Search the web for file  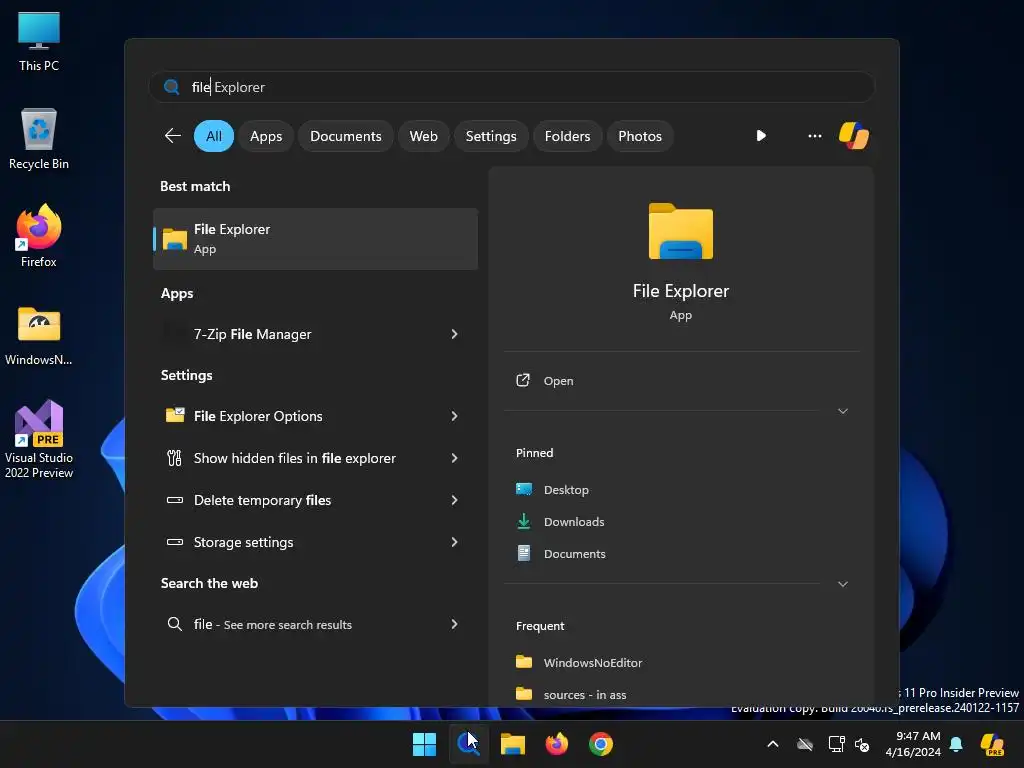tap(315, 624)
